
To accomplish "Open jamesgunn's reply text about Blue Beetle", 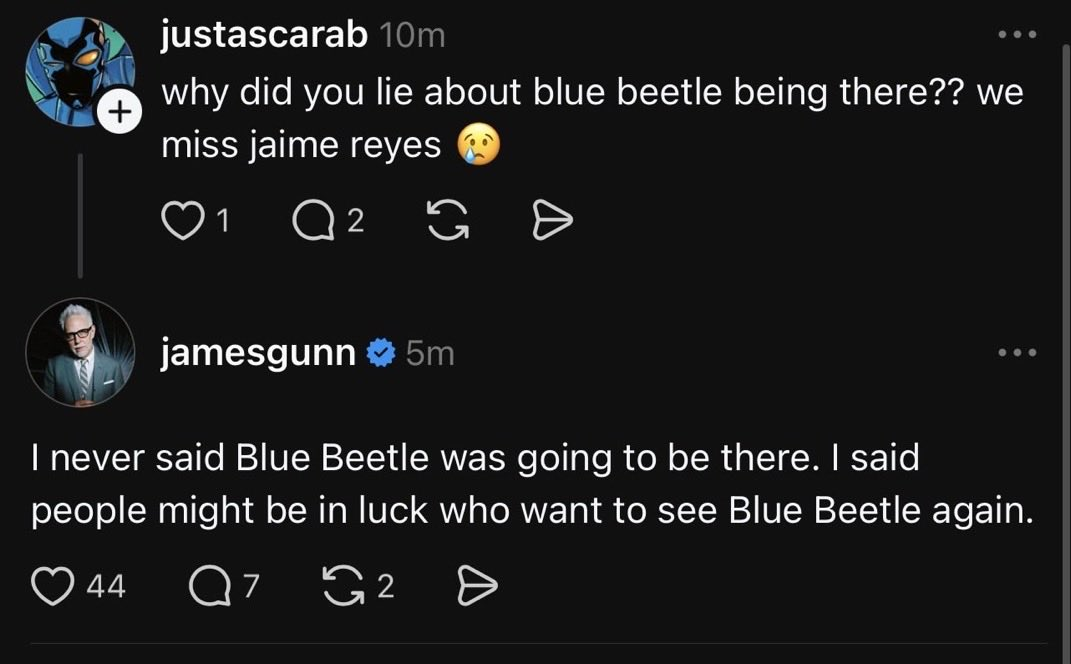I will [532, 484].
